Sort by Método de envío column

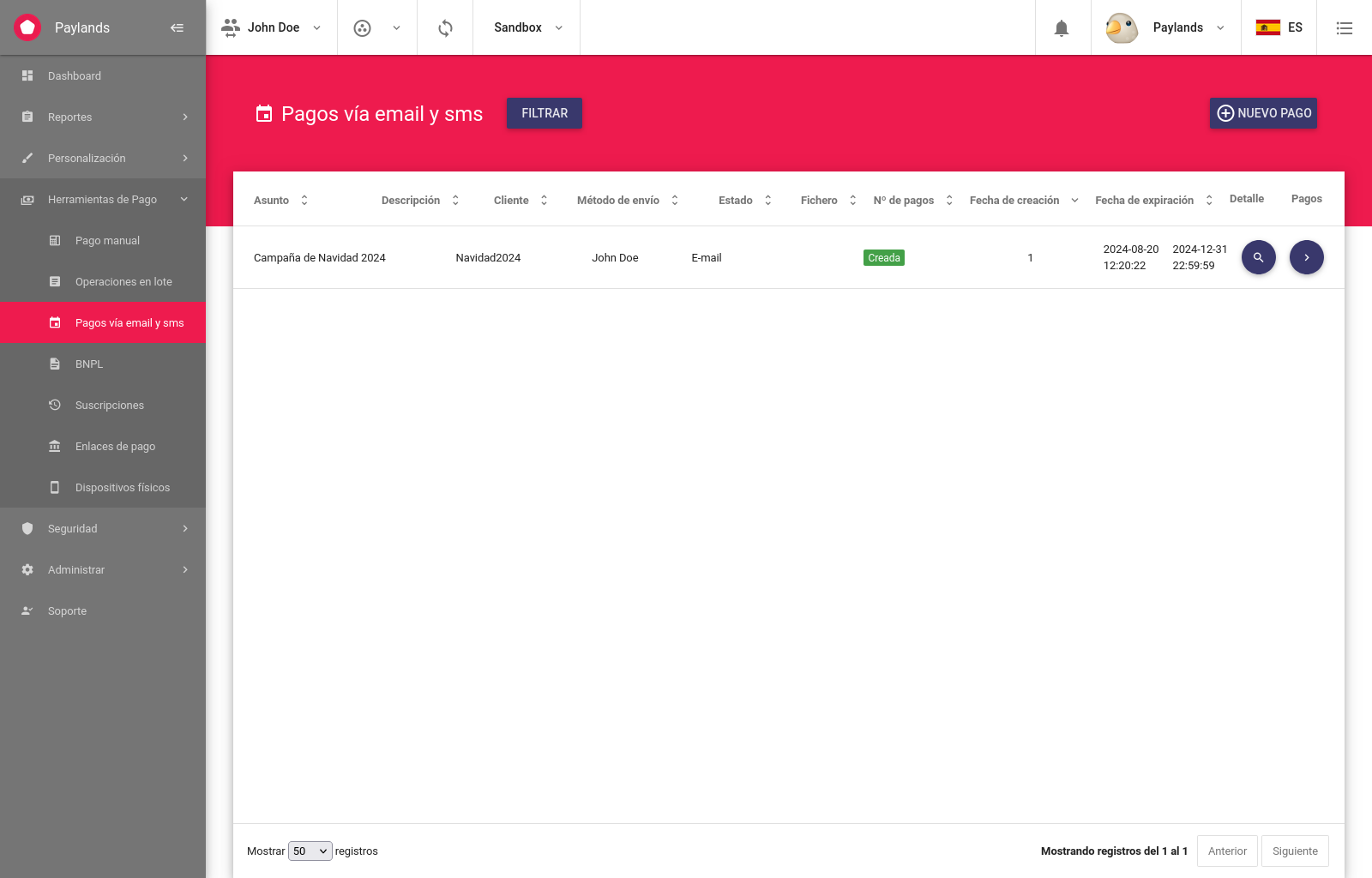[628, 200]
